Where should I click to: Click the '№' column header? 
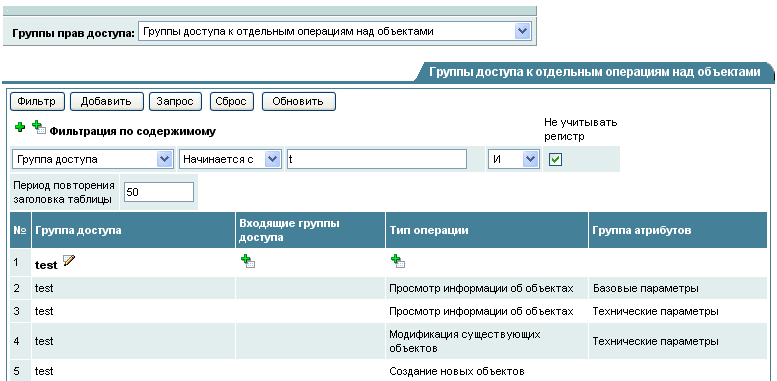point(20,230)
